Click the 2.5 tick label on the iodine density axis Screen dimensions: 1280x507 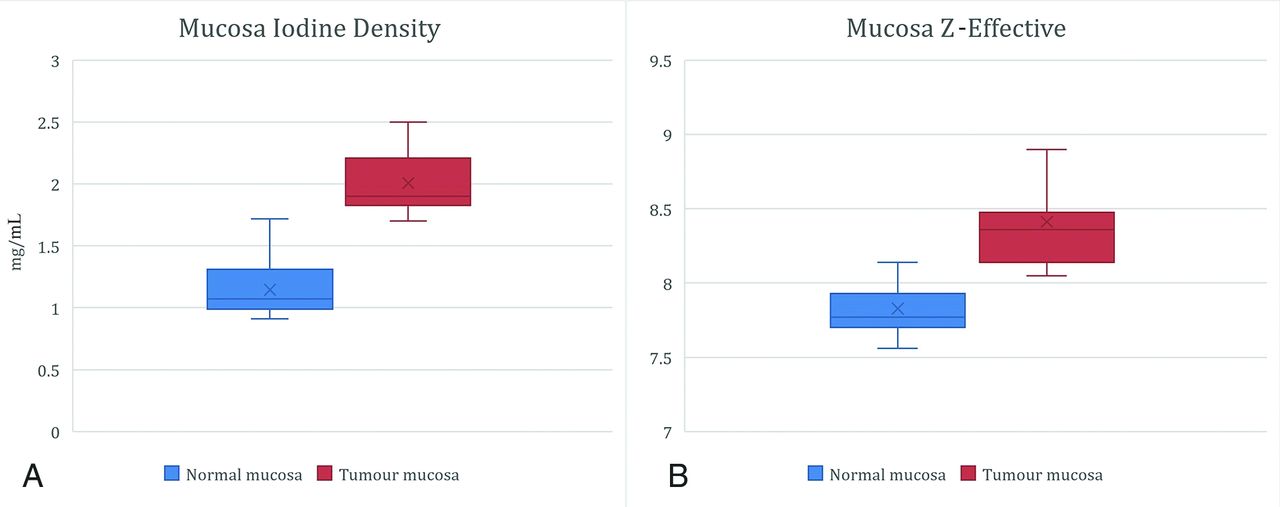(48, 123)
